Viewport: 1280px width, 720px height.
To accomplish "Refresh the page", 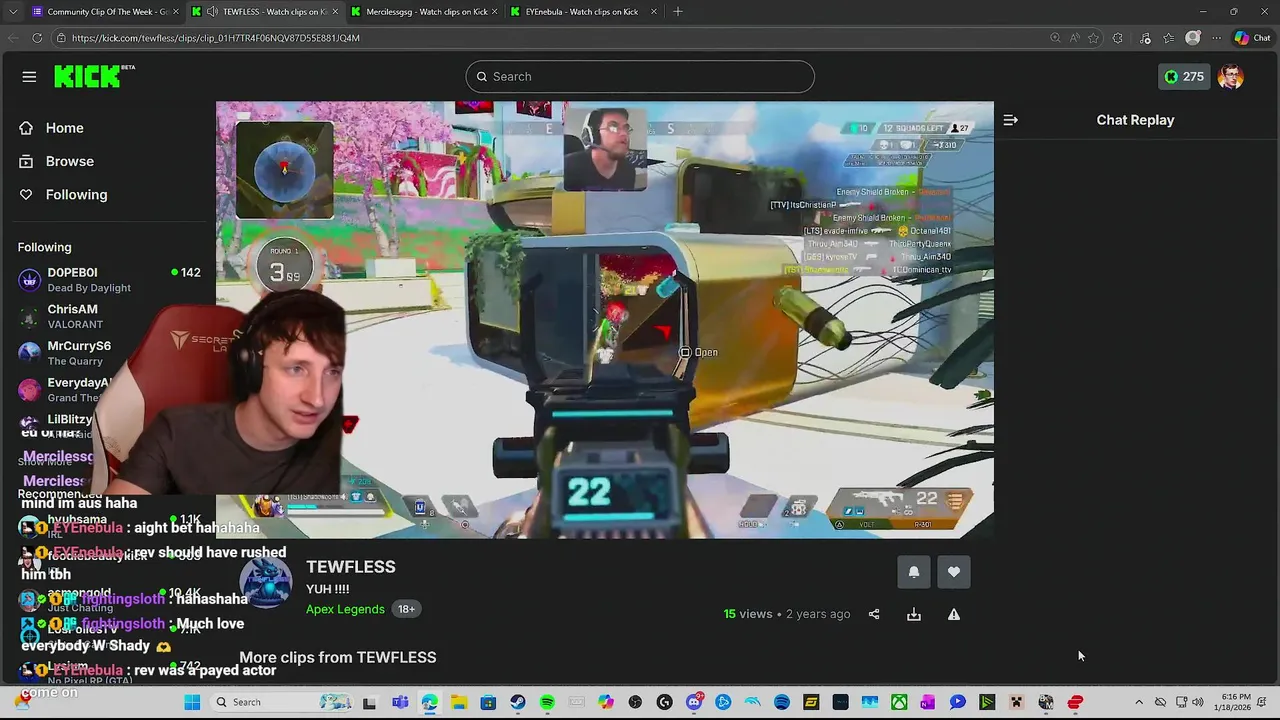I will [37, 38].
